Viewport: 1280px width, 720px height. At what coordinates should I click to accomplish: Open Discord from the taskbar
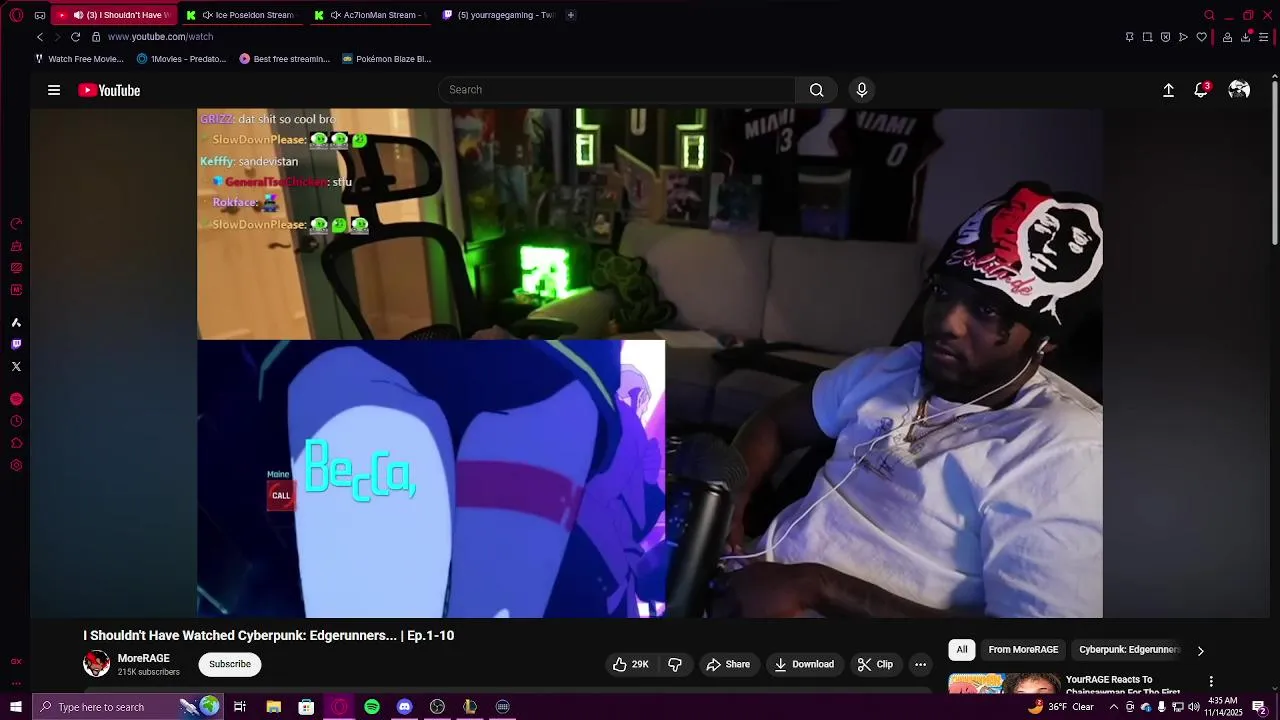(404, 707)
